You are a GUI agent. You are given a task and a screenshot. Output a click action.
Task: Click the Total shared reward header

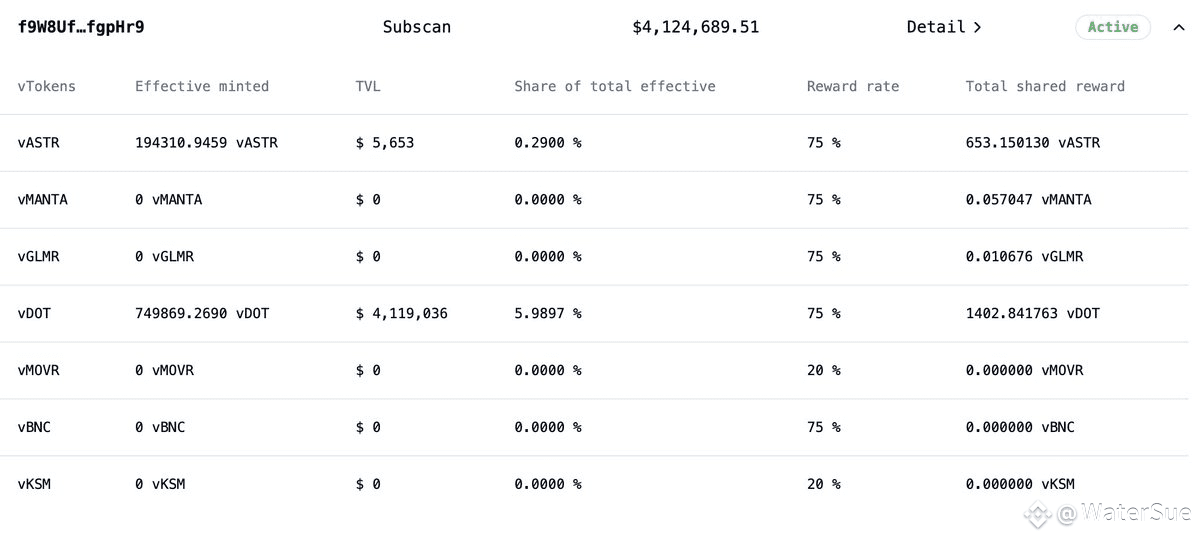click(x=1045, y=86)
